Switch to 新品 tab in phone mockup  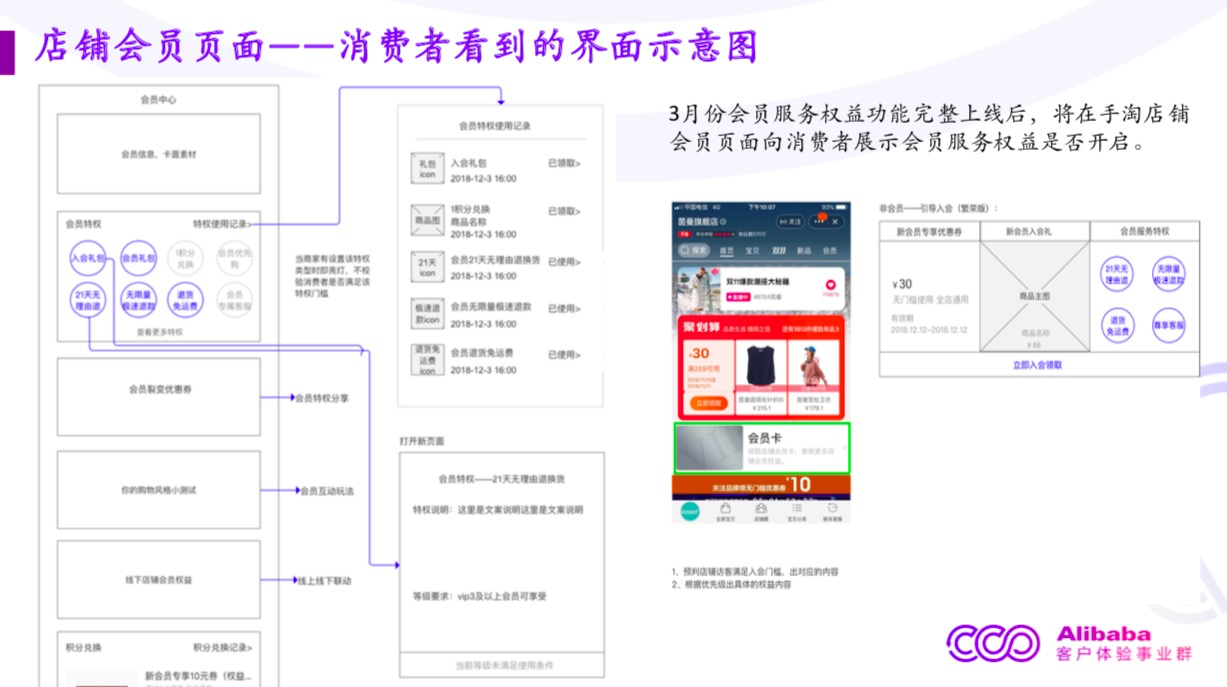(804, 250)
